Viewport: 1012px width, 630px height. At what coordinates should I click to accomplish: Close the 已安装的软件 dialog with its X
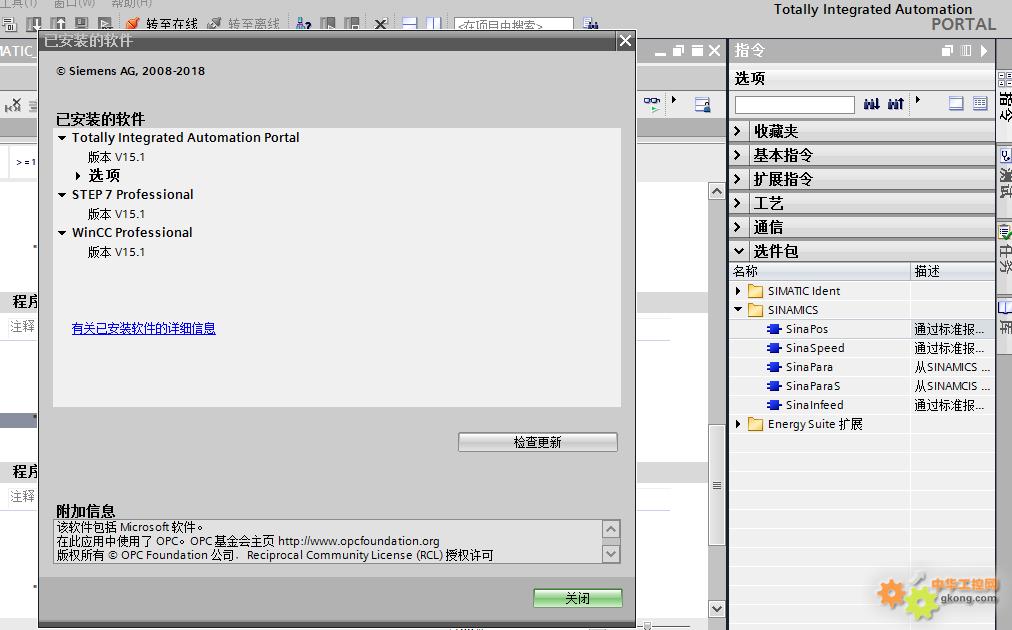[625, 41]
